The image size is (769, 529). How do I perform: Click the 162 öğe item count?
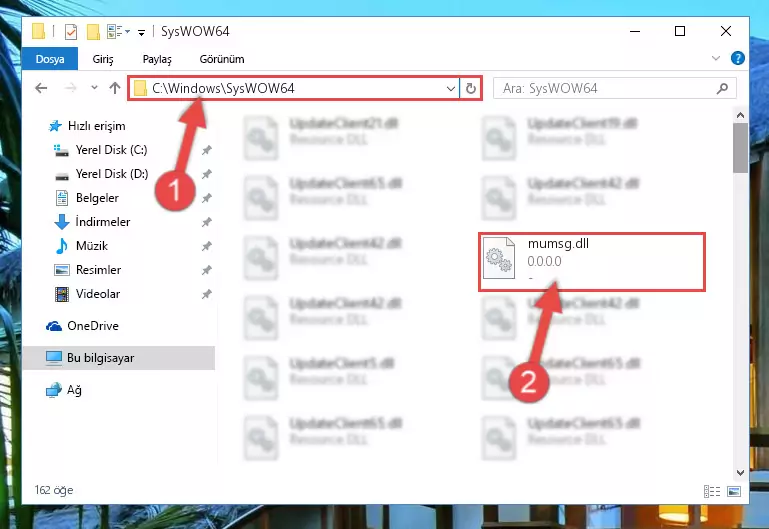point(54,490)
